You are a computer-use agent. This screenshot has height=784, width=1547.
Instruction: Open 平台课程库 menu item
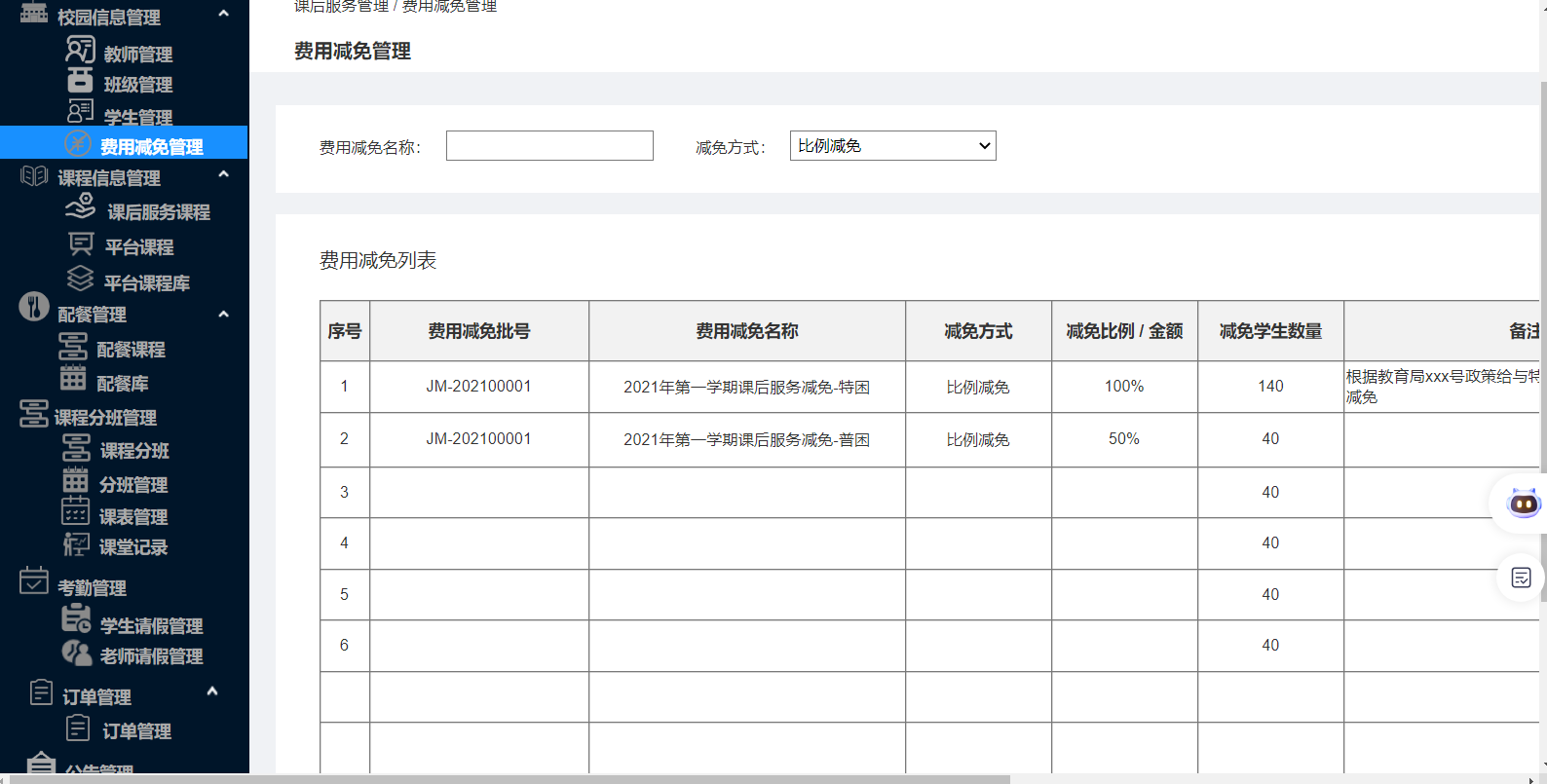click(x=147, y=283)
